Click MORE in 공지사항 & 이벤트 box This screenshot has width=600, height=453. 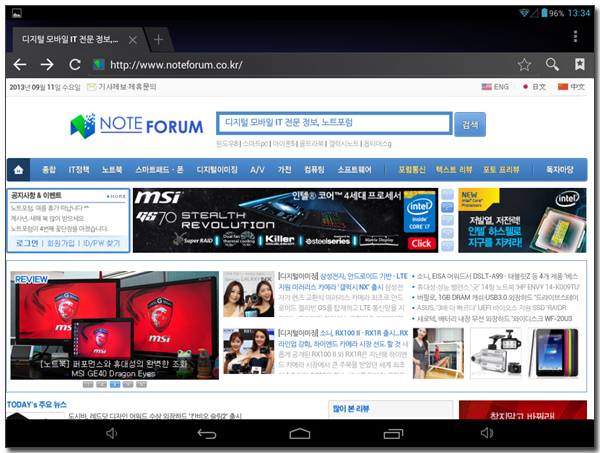click(x=116, y=196)
